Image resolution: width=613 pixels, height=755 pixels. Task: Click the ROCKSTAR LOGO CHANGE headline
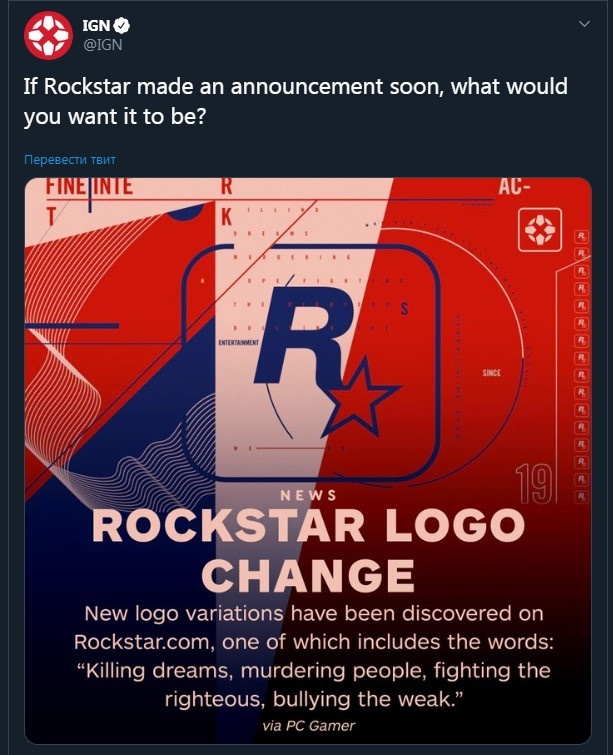click(308, 550)
